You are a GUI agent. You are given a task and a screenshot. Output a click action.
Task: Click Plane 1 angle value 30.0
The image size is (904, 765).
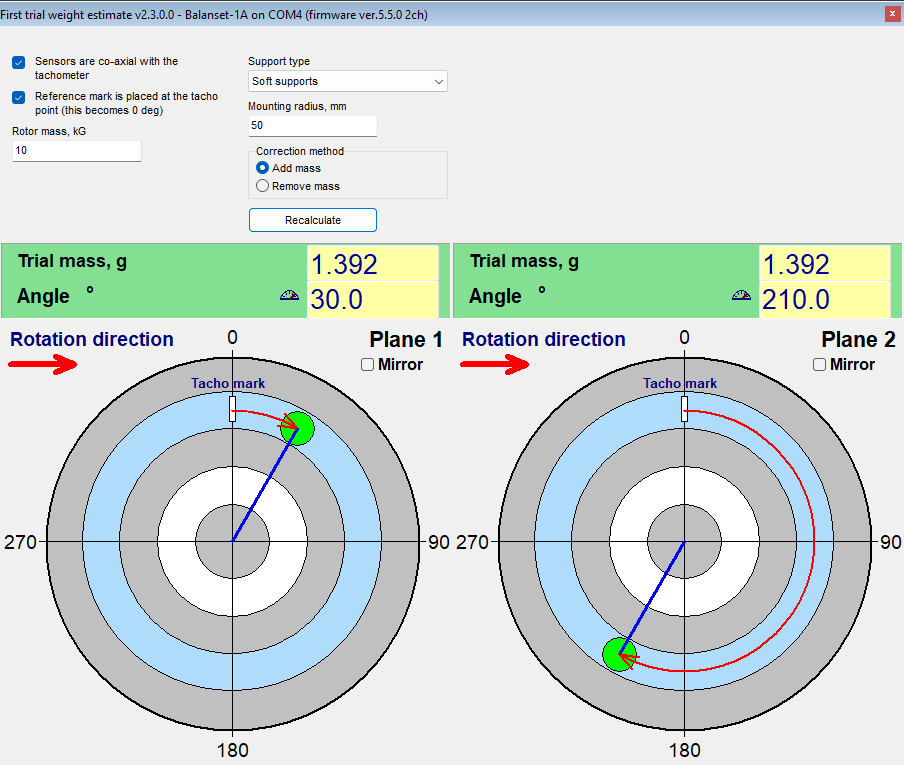373,299
